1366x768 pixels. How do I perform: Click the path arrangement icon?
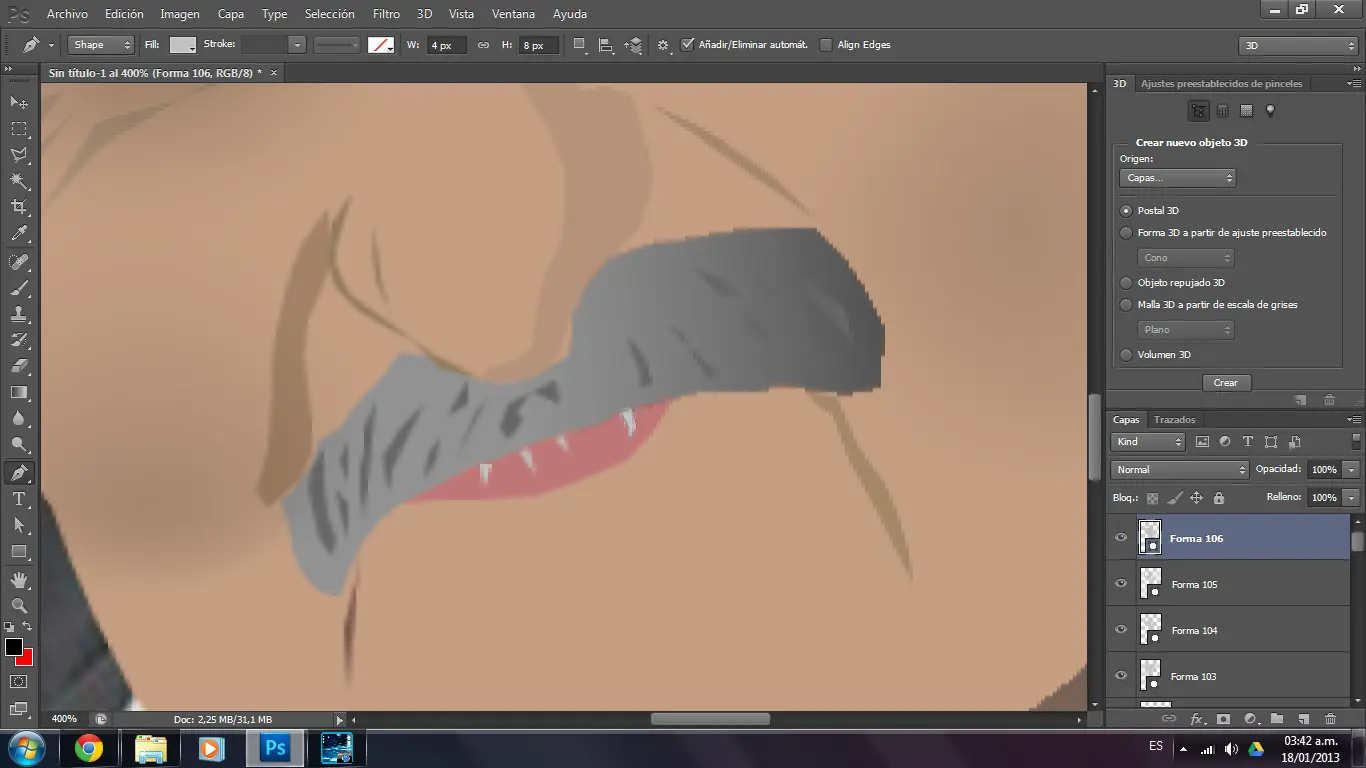[x=633, y=45]
